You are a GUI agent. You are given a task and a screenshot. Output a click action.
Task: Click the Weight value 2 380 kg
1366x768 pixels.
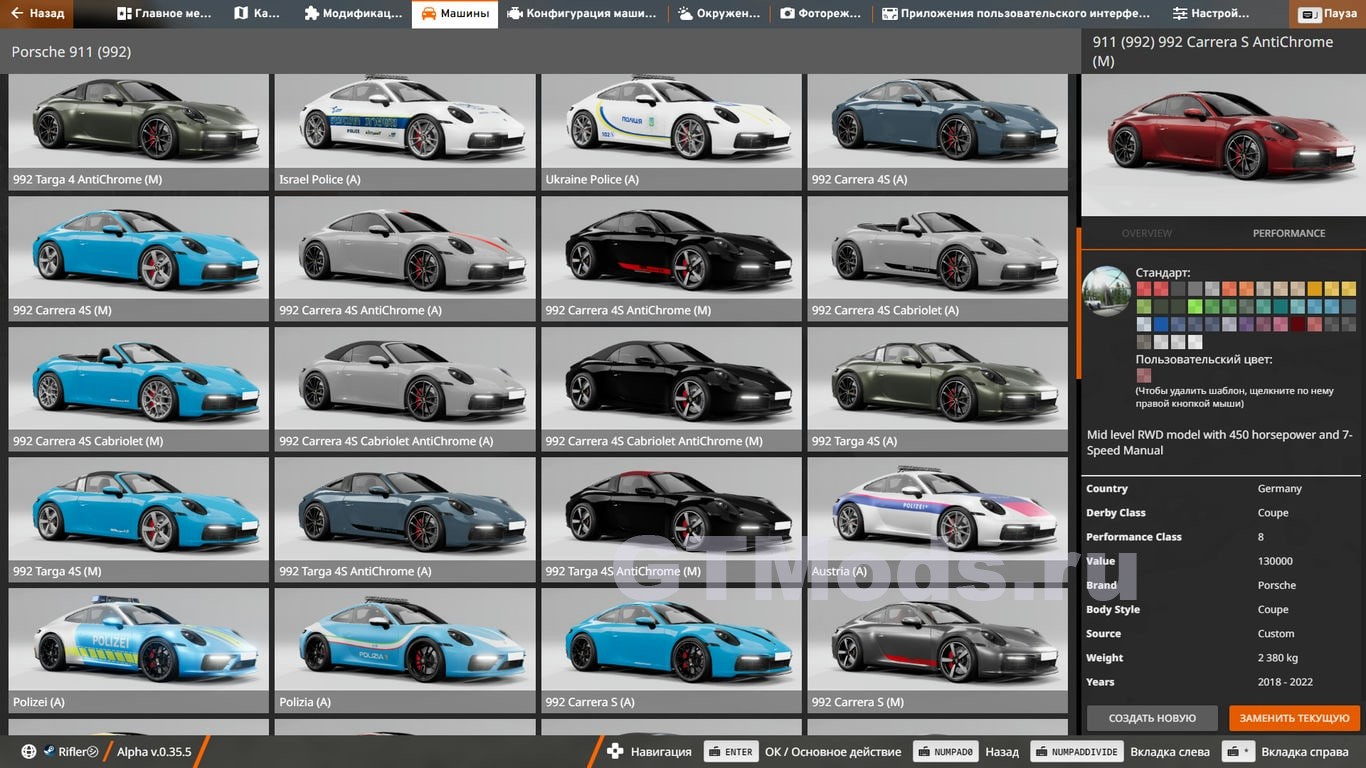pyautogui.click(x=1277, y=658)
